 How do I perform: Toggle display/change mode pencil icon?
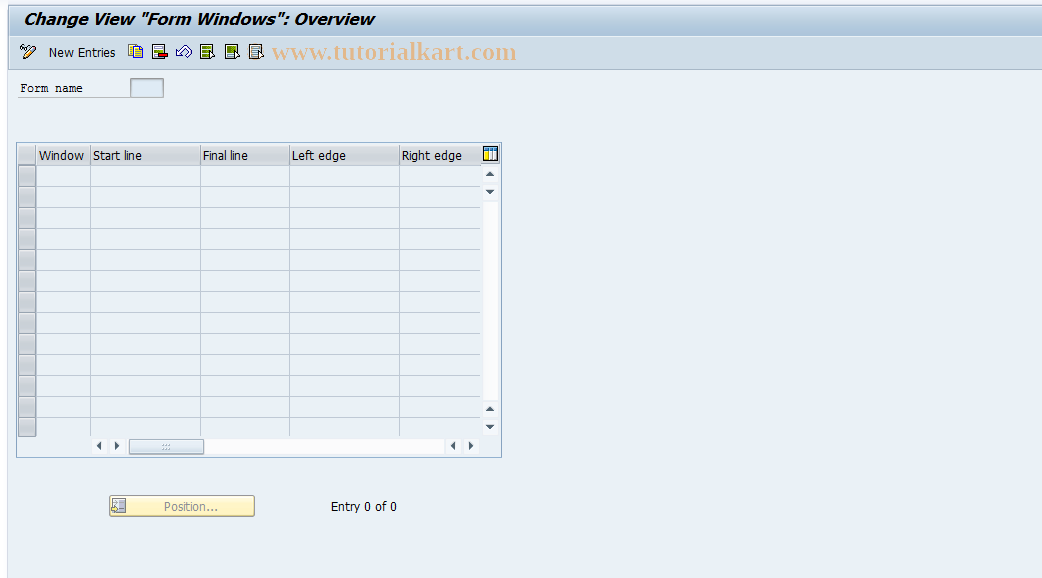[28, 52]
